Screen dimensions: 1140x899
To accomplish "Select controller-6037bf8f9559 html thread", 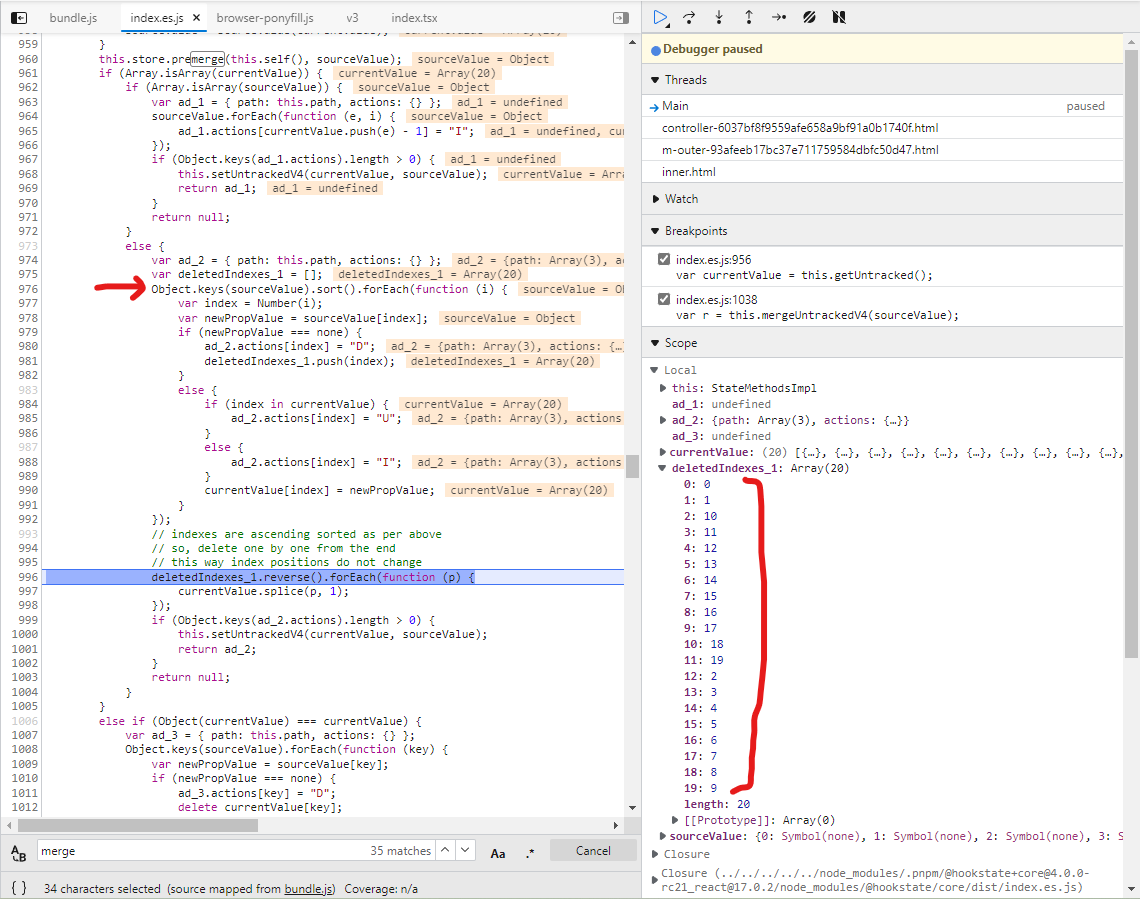I will coord(883,127).
